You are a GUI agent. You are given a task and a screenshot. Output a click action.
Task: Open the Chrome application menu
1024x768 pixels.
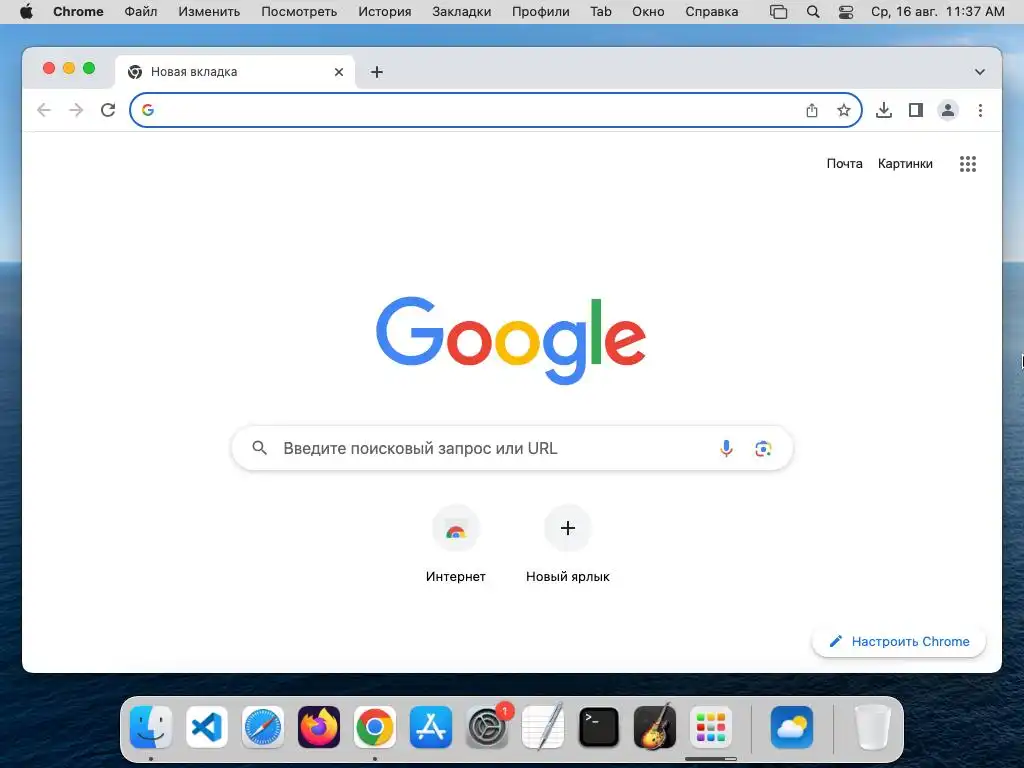click(78, 12)
